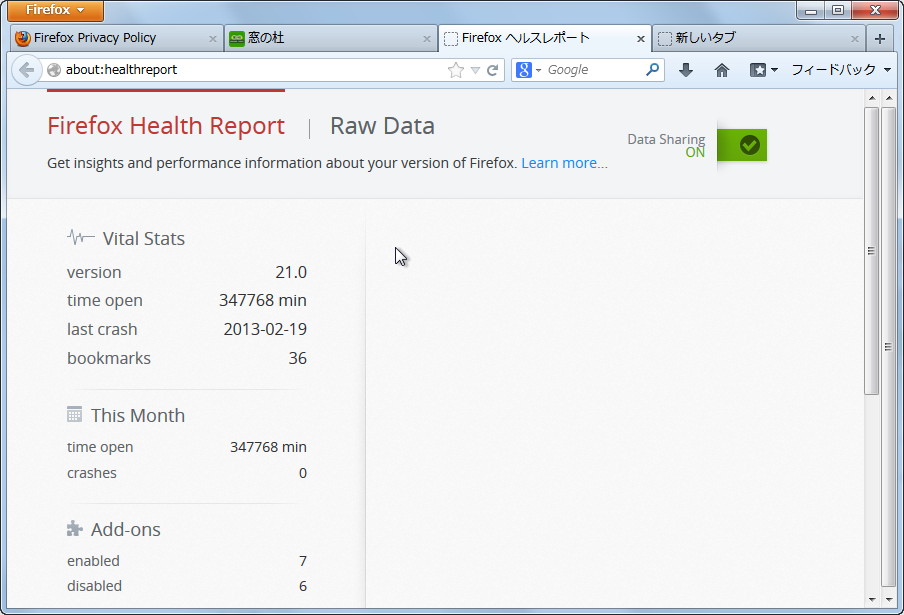Switch to the Raw Data view
This screenshot has height=615, width=904.
pos(382,126)
